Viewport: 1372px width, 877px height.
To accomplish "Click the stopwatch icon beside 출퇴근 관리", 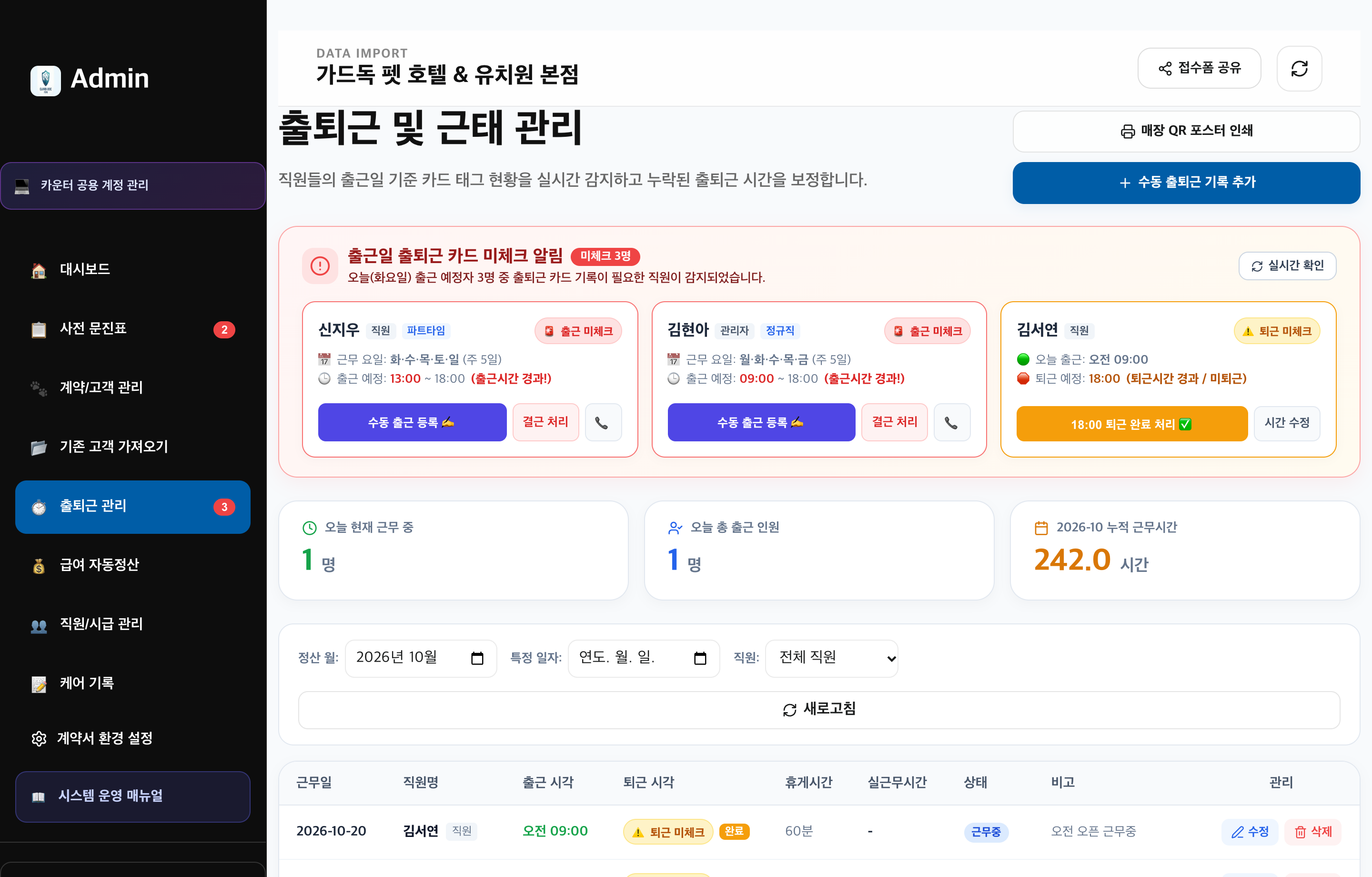I will click(39, 507).
